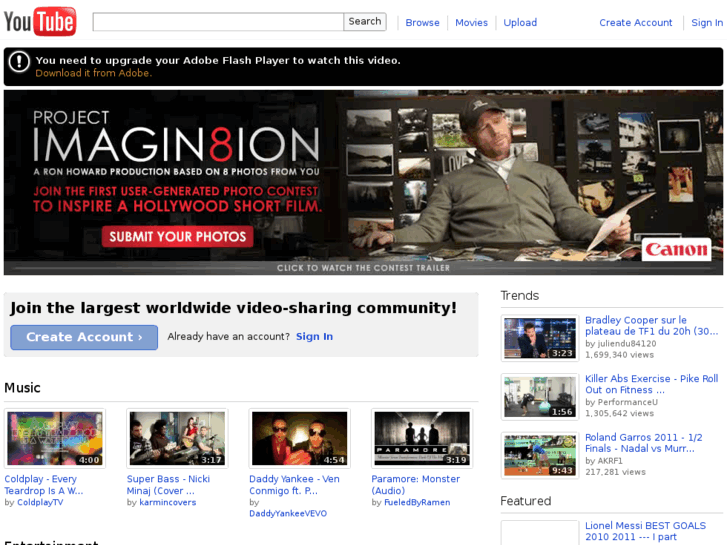Viewport: 727px width, 545px height.
Task: Open the Daddy Yankee video thumbnail
Action: click(x=300, y=438)
